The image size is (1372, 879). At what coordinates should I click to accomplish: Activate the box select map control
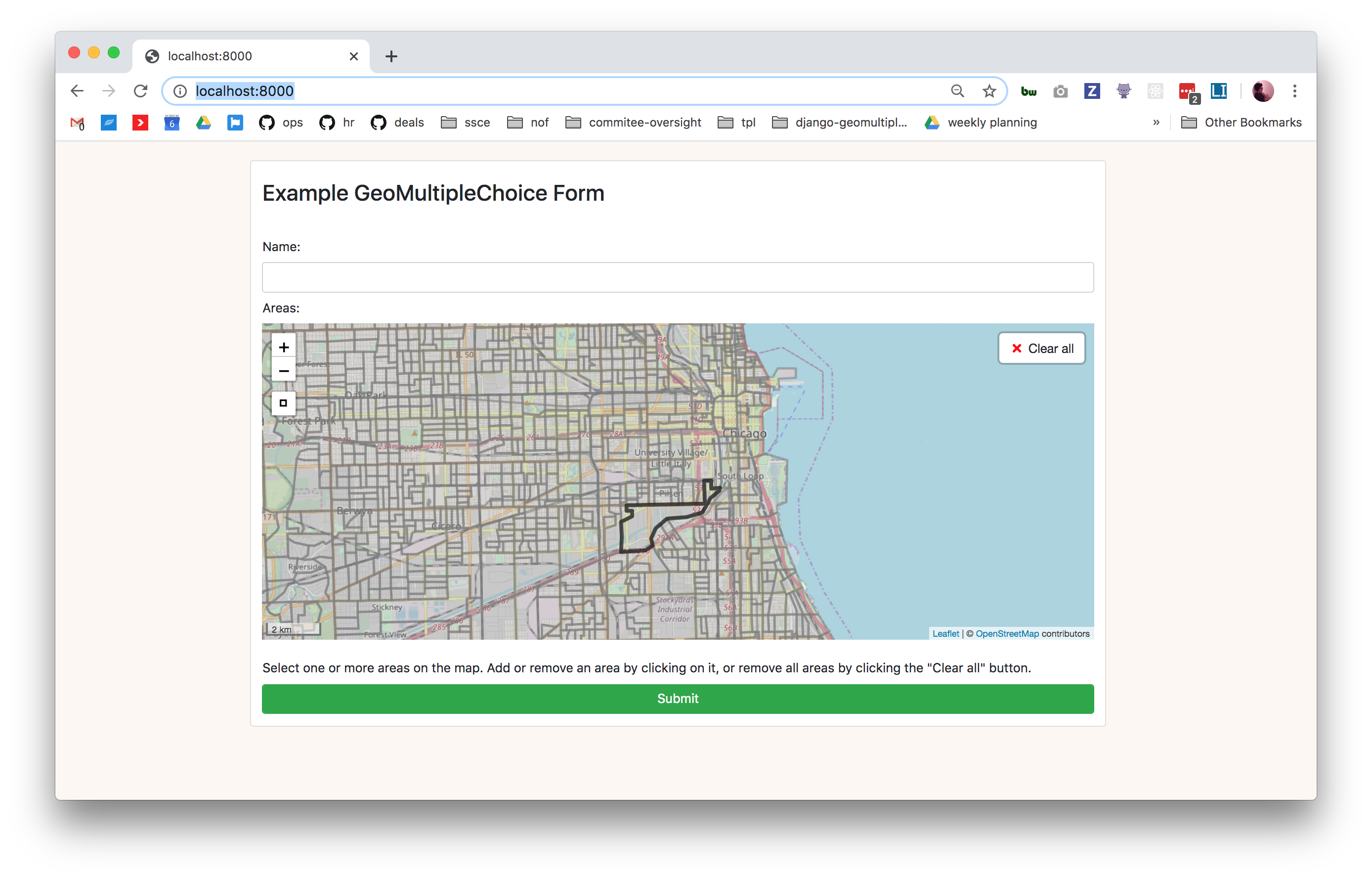[284, 403]
